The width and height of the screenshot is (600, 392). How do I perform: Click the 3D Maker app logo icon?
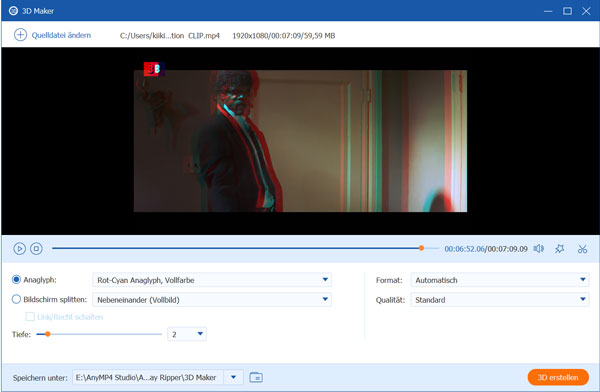click(x=13, y=11)
